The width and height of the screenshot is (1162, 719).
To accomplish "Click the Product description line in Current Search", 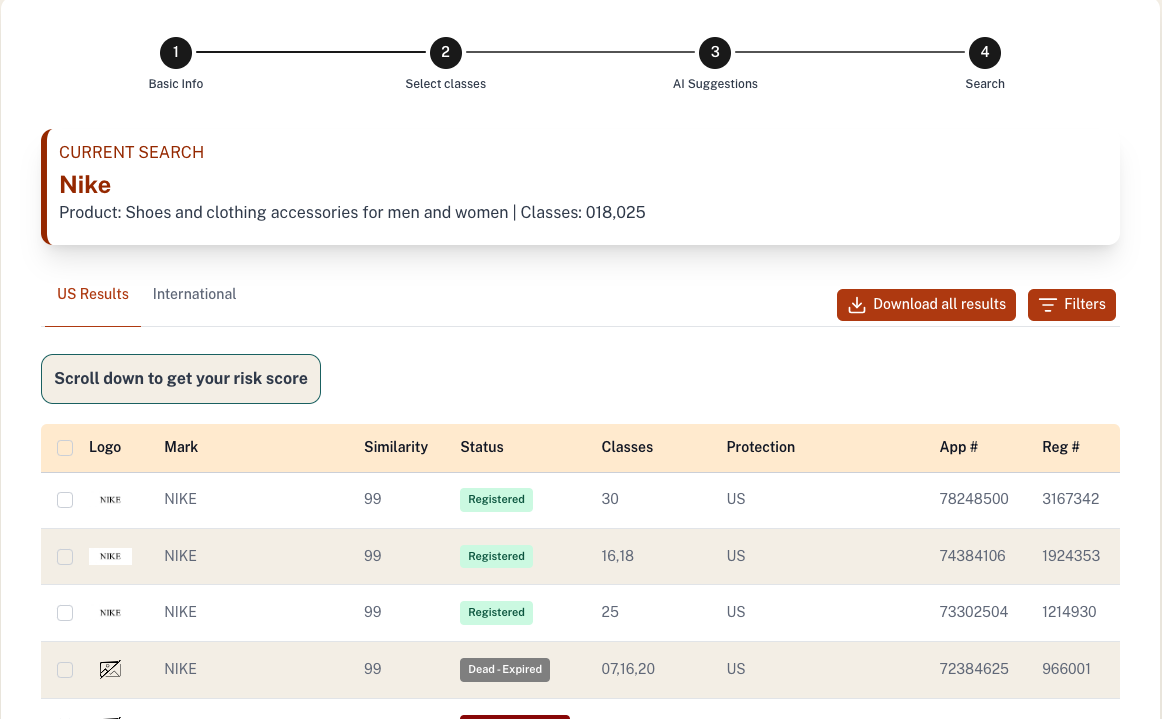I will (x=352, y=213).
